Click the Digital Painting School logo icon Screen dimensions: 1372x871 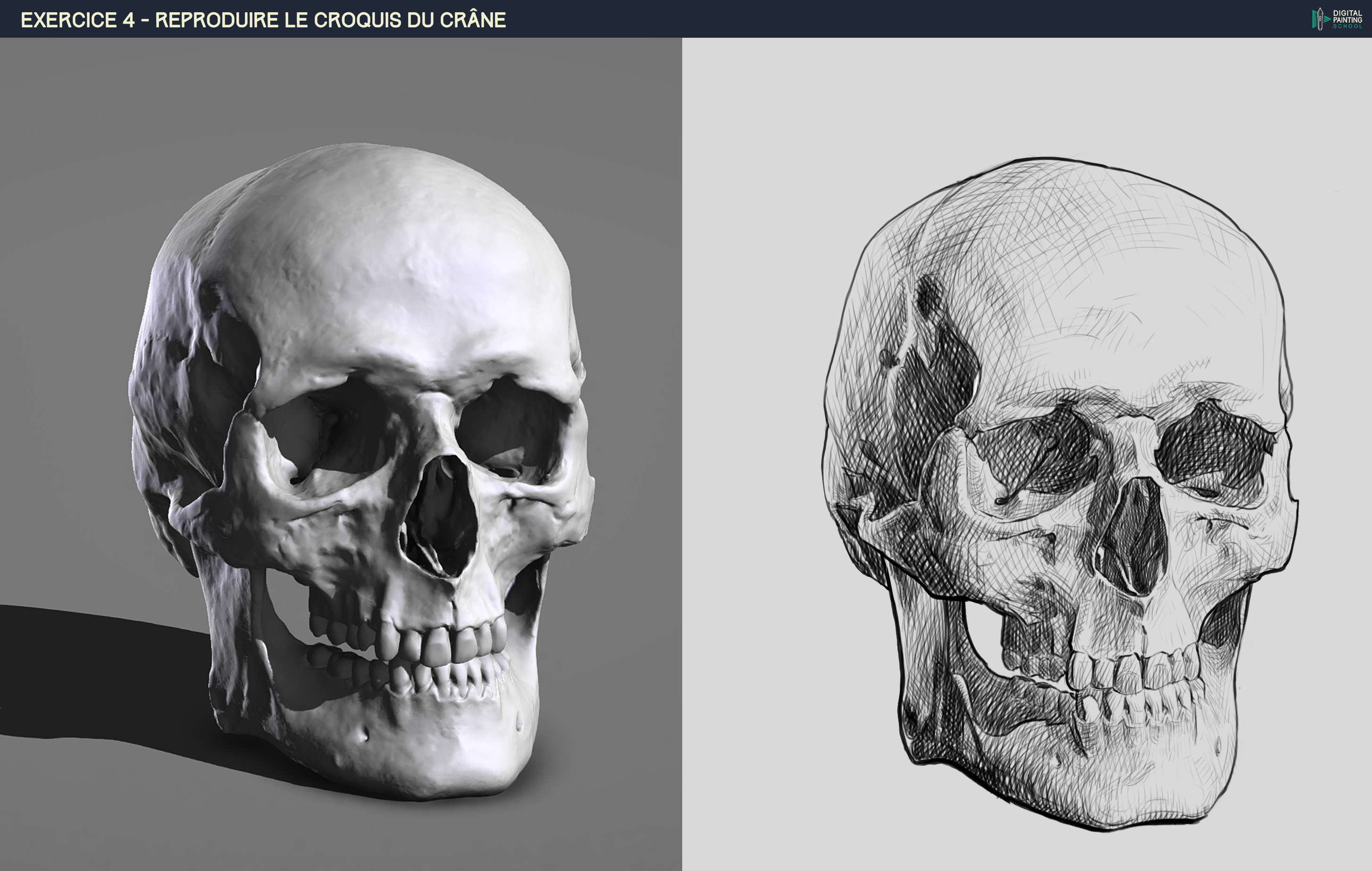click(1320, 19)
